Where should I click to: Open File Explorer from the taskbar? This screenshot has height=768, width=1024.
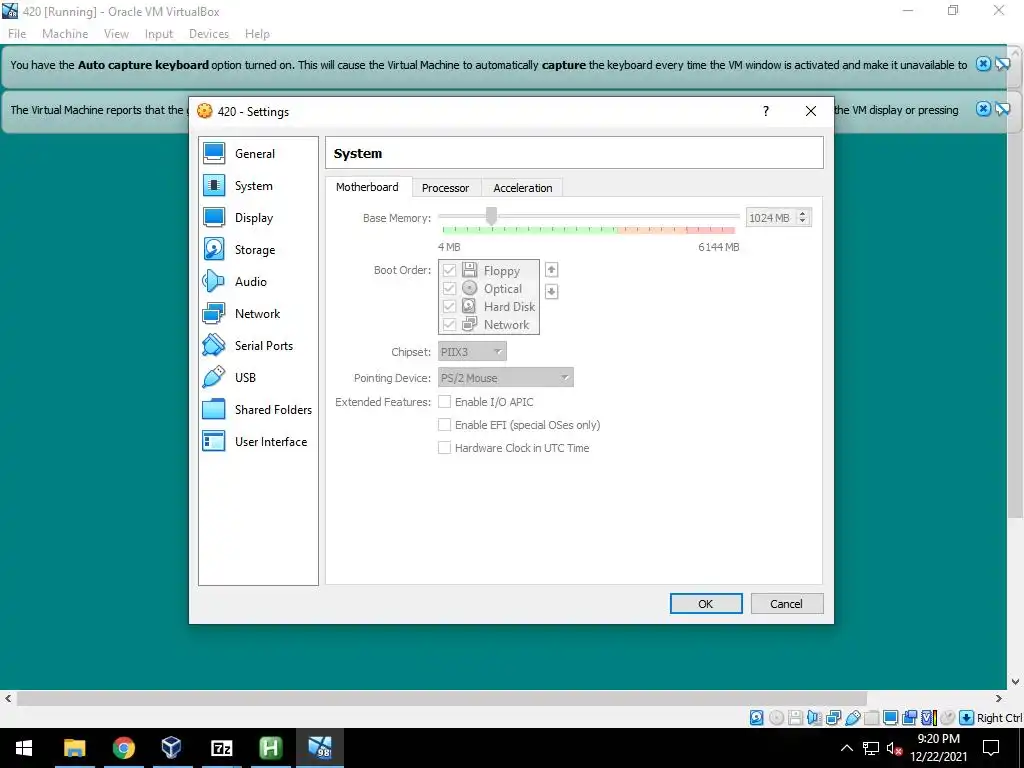(74, 748)
